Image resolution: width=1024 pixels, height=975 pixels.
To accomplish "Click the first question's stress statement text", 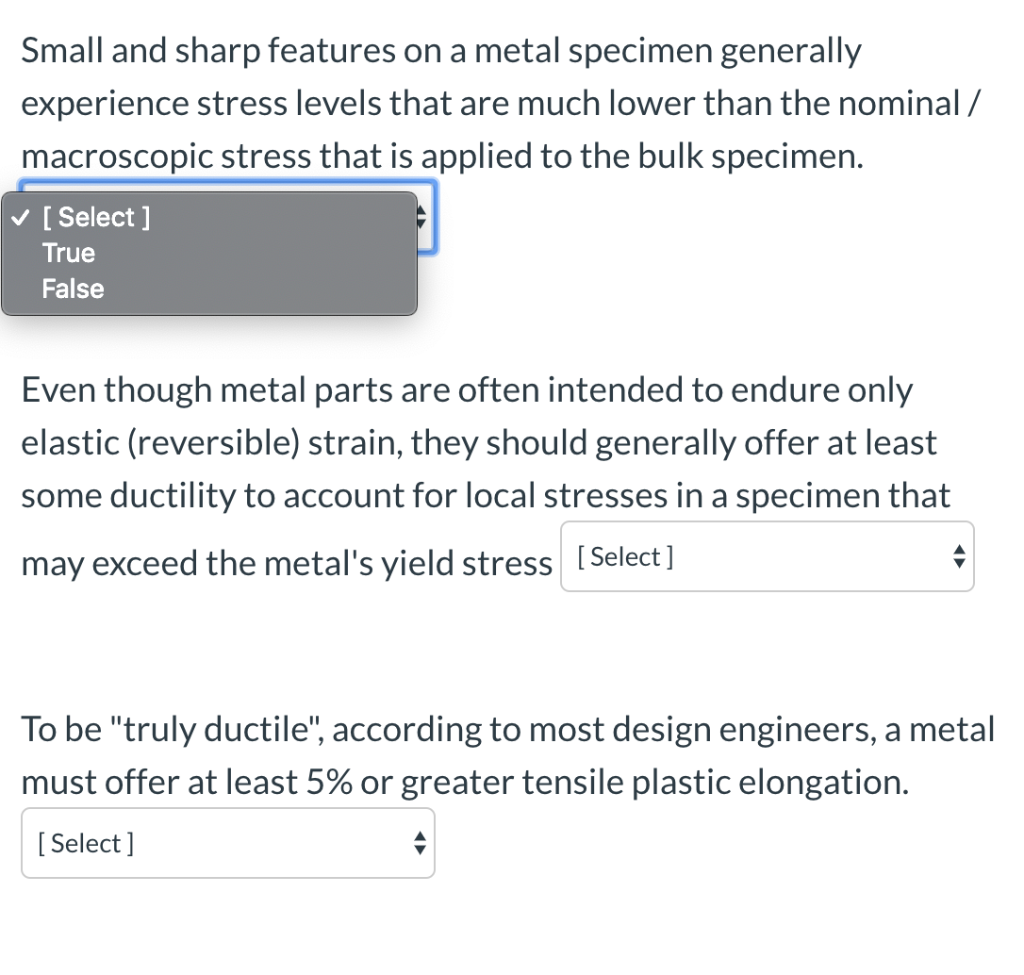I will coord(440,103).
